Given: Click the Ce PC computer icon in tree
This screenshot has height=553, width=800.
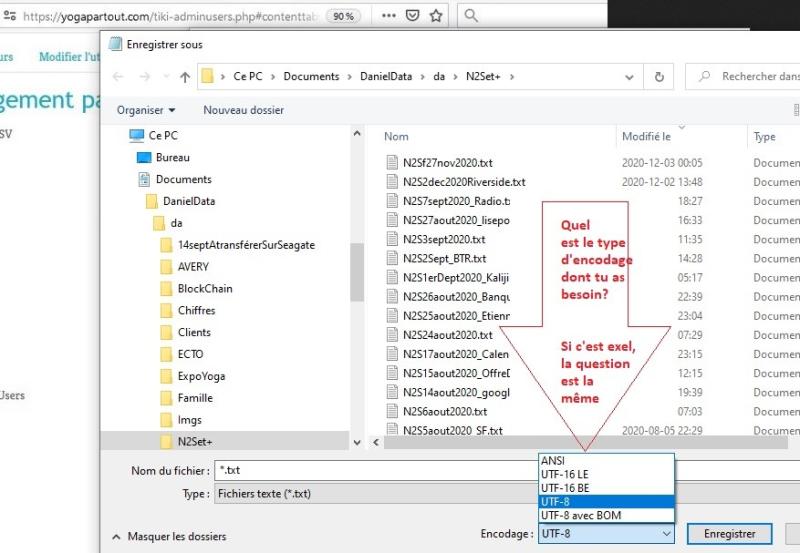Looking at the screenshot, I should 137,135.
